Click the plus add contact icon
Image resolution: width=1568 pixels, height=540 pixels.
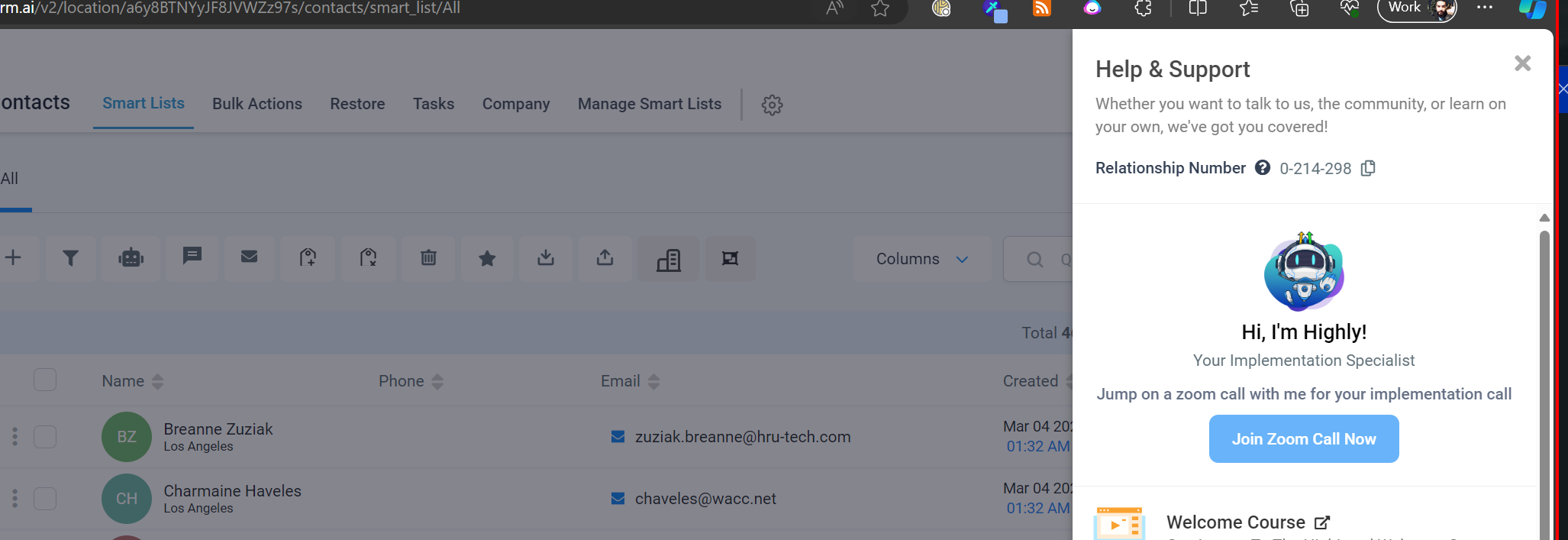tap(13, 258)
